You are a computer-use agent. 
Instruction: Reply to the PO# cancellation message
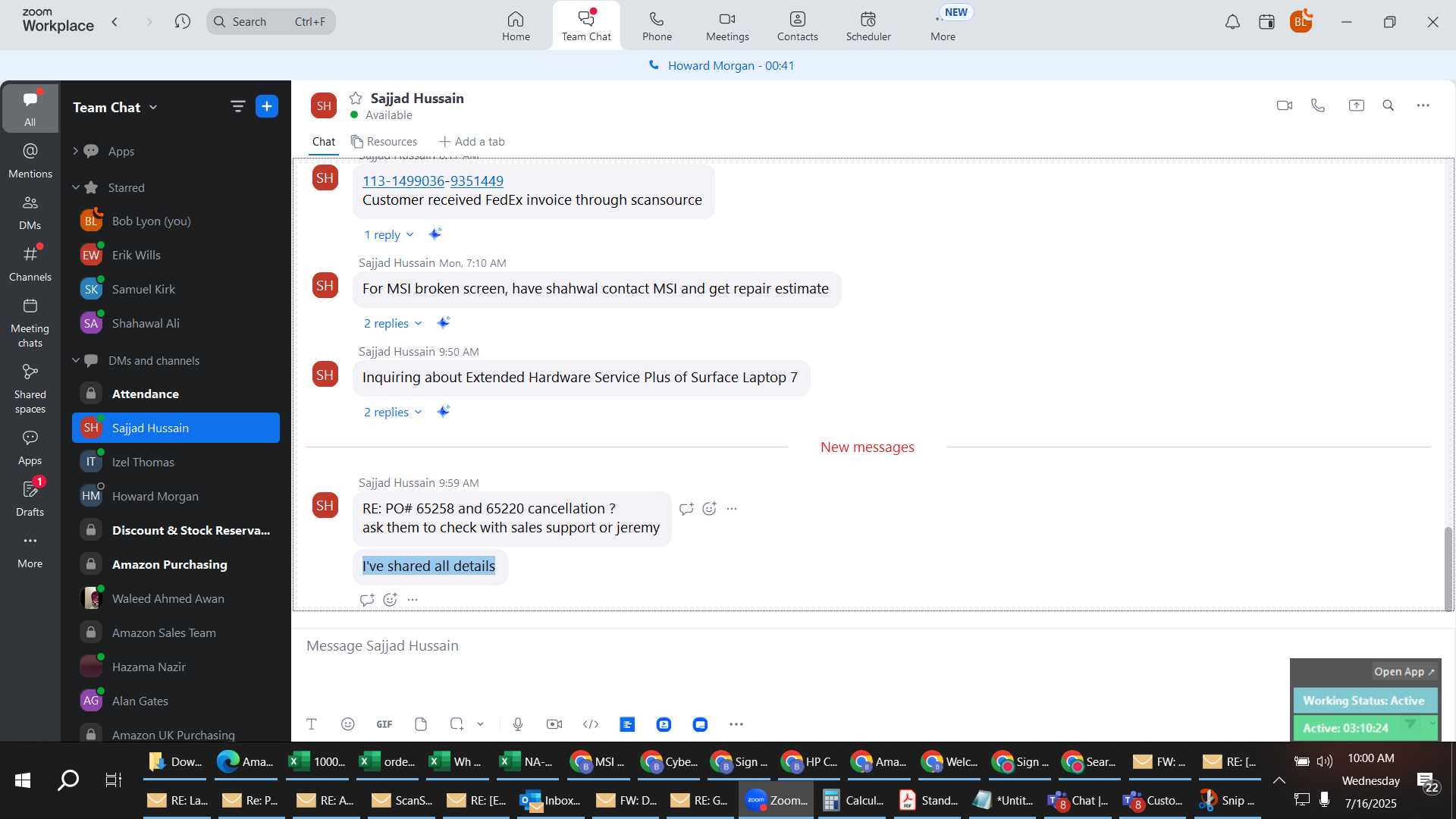tap(686, 509)
